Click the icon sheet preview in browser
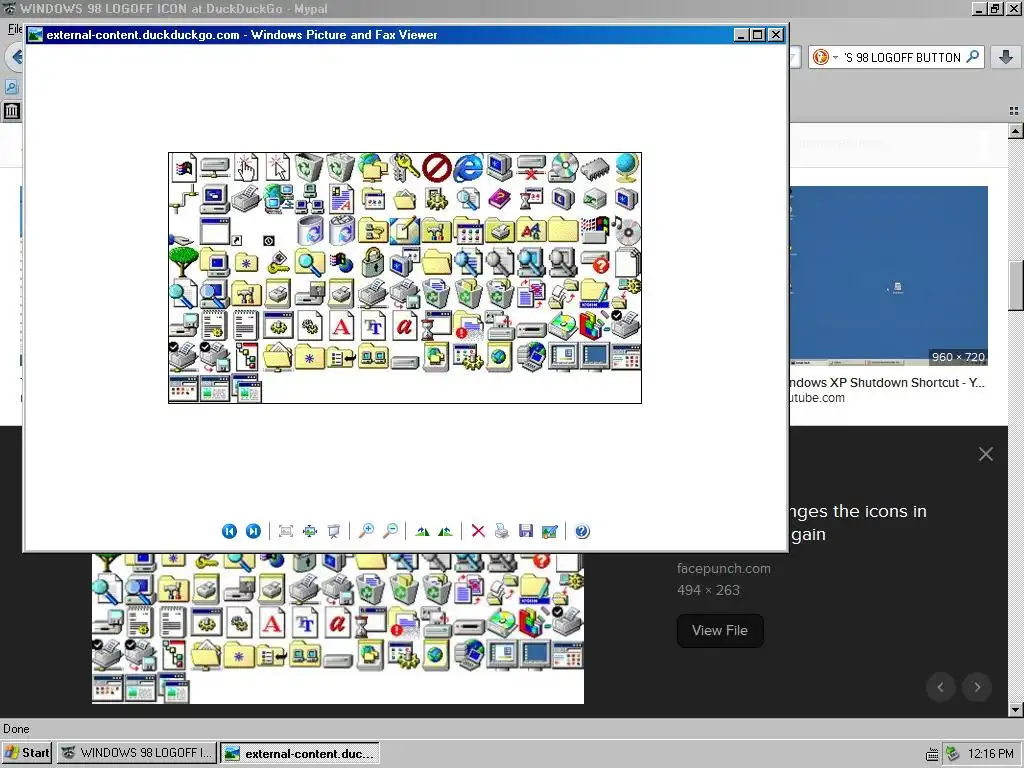 pos(338,628)
